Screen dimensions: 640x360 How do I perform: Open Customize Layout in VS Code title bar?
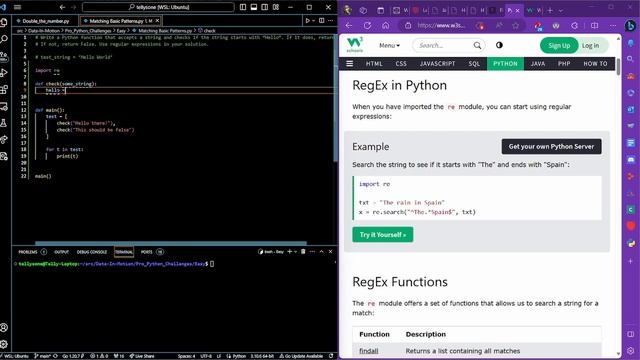(x=276, y=7)
